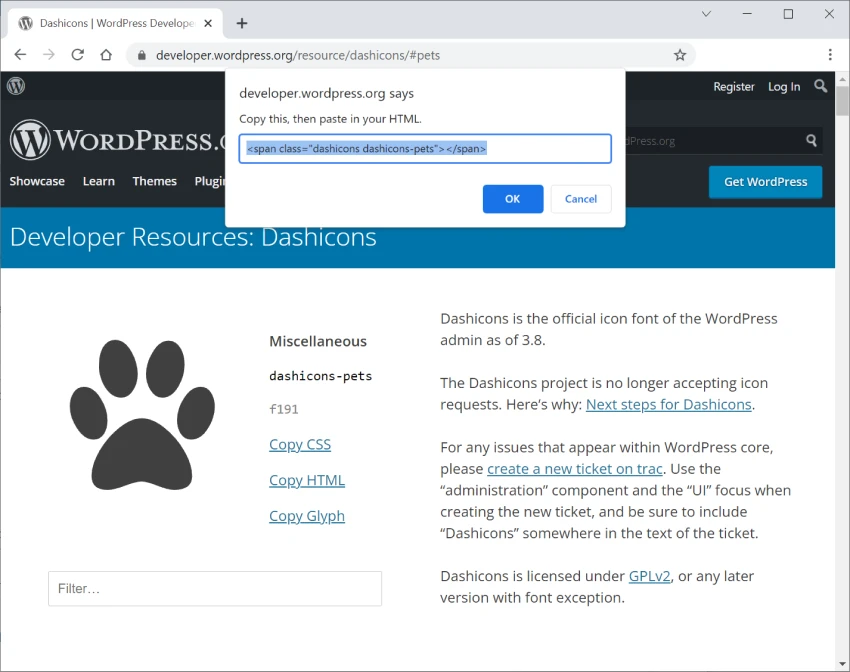Image resolution: width=850 pixels, height=672 pixels.
Task: Open the Learn menu item
Action: (x=99, y=181)
